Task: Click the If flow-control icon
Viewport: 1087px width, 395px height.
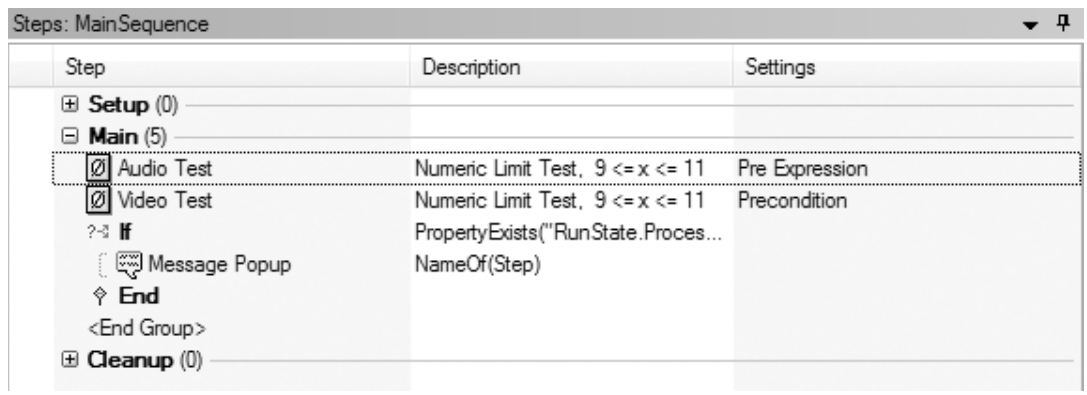Action: [x=98, y=234]
